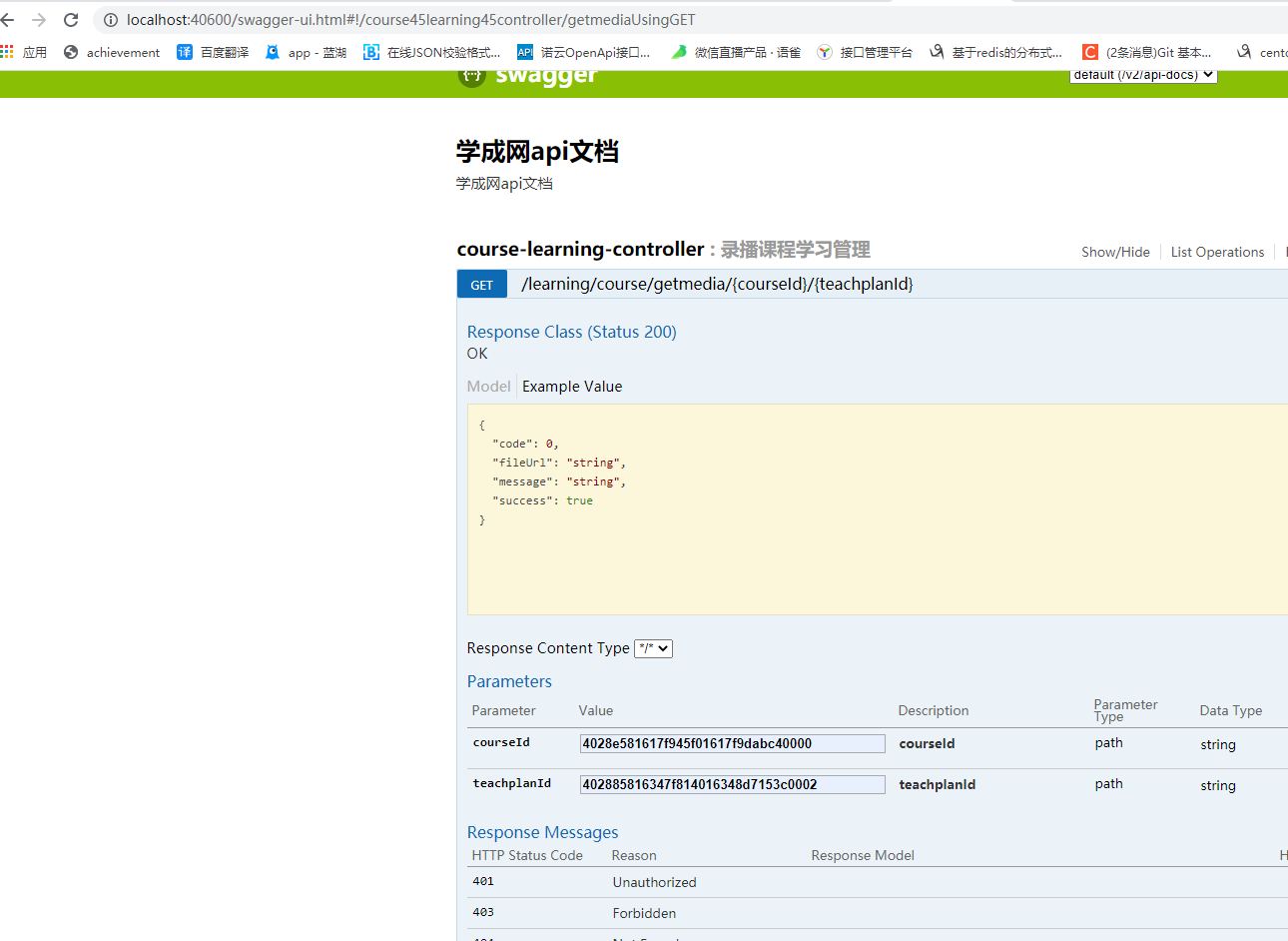Viewport: 1288px width, 941px height.
Task: Toggle the /learning/course/getmedia operation path
Action: [x=717, y=284]
